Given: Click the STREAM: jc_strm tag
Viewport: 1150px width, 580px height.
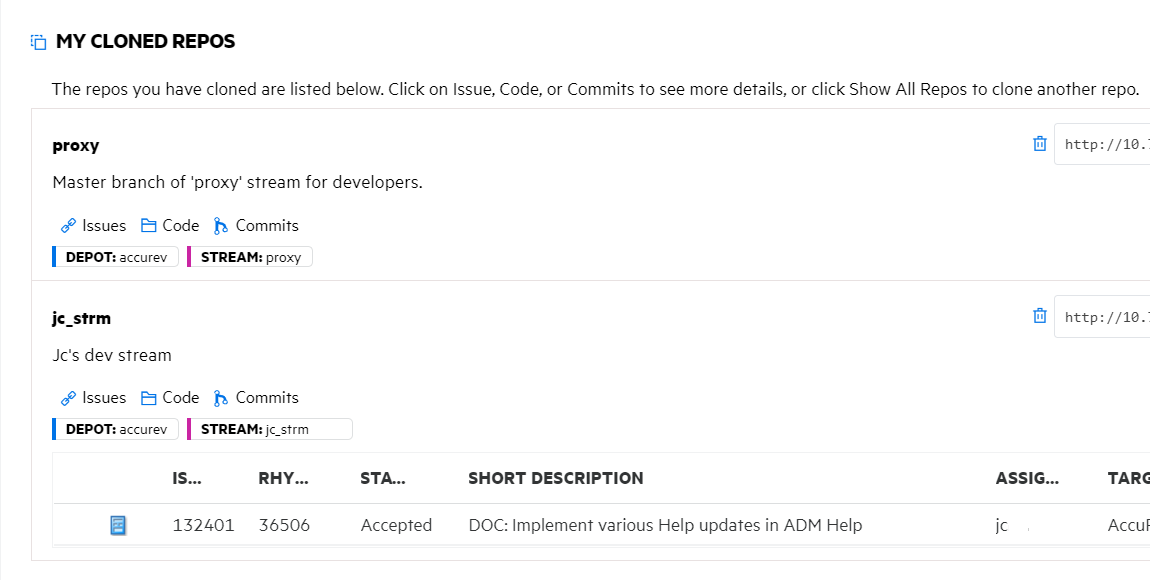Looking at the screenshot, I should click(270, 429).
